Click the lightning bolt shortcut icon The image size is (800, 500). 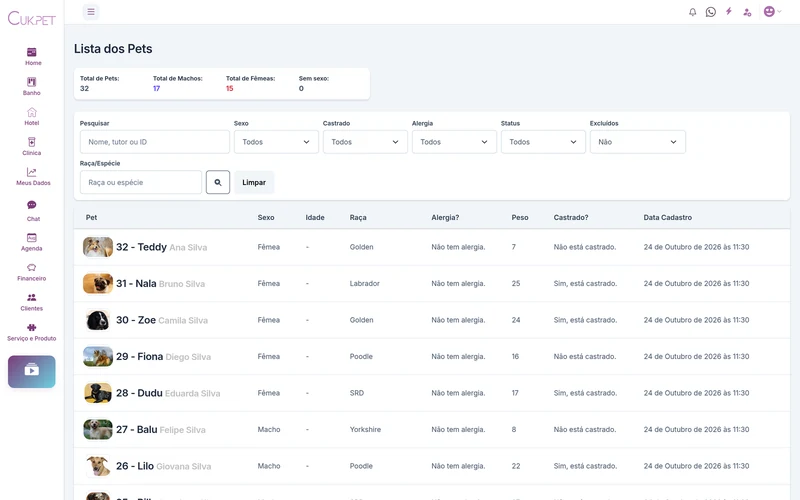click(x=729, y=11)
